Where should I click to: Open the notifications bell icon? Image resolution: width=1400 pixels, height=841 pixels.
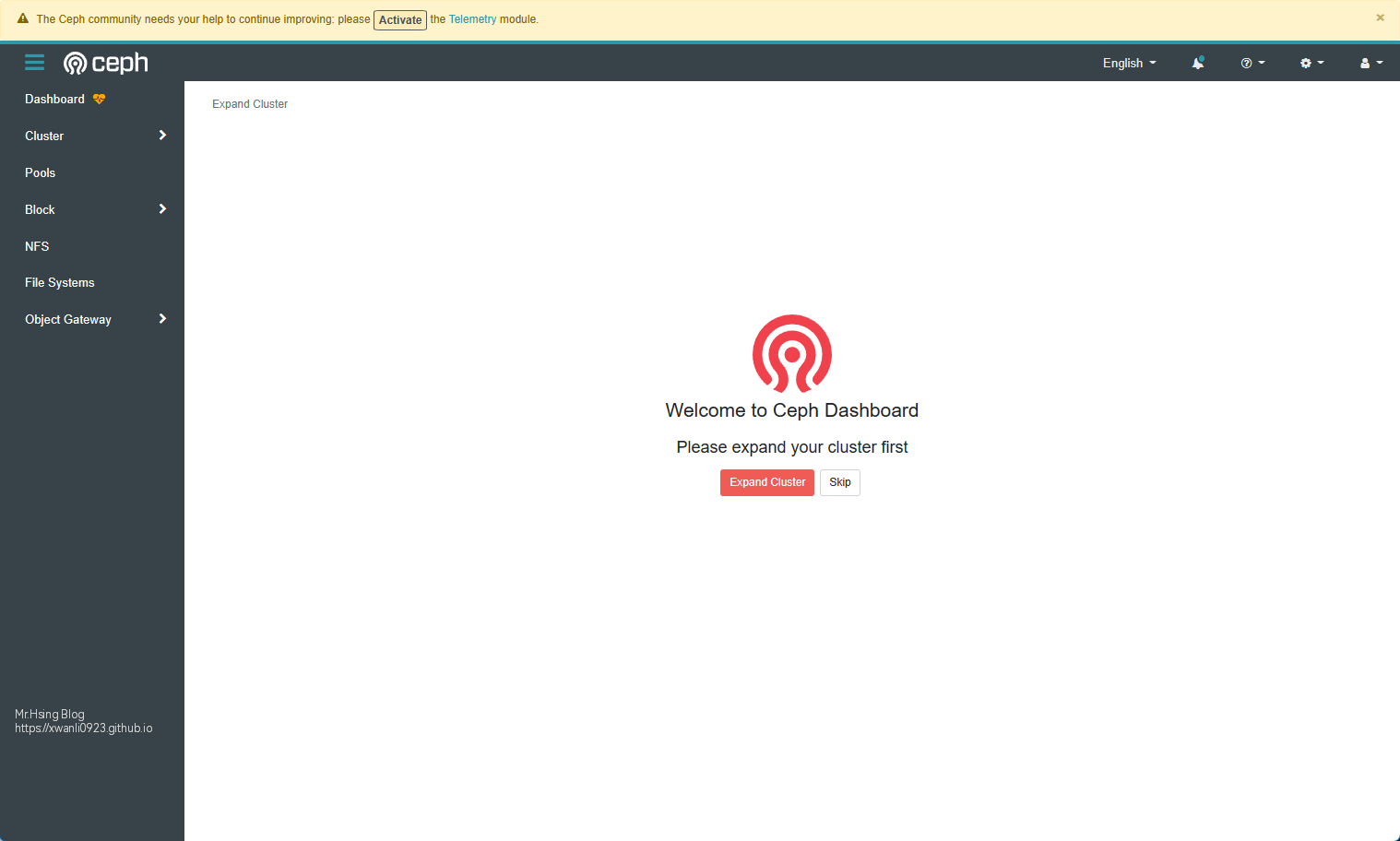(1198, 63)
